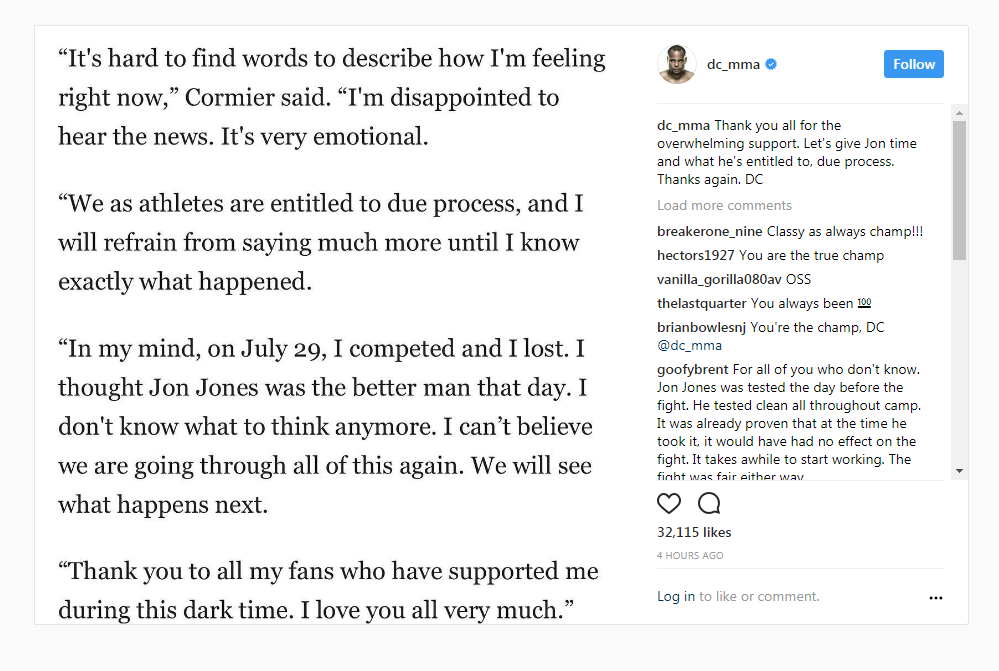Open the dc_mma profile avatar photo
999x671 pixels.
coord(677,64)
